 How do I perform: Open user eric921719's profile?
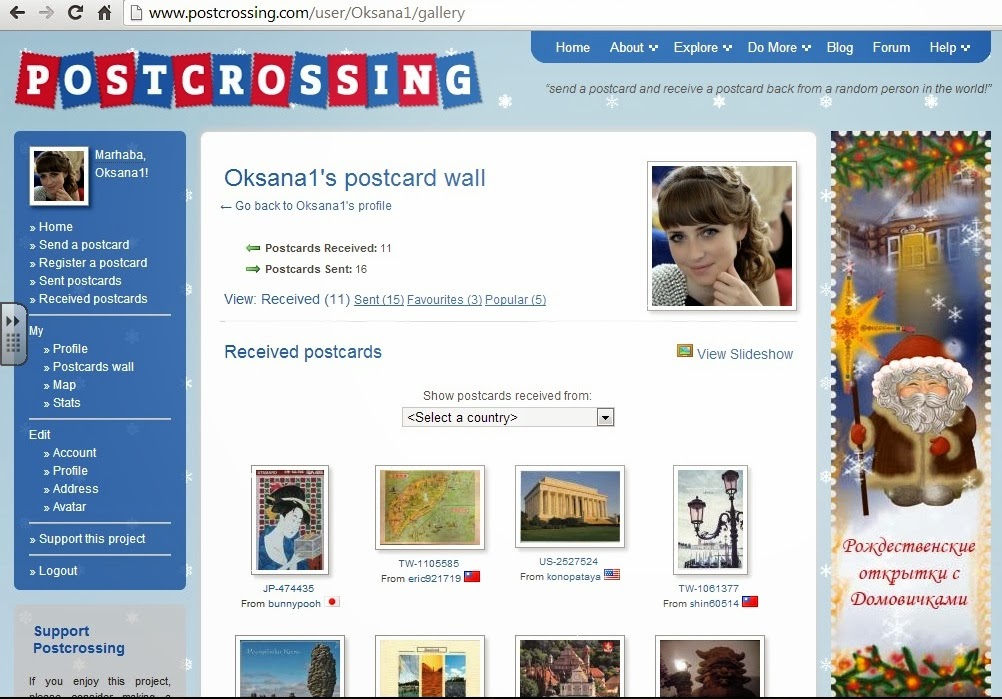tap(434, 578)
